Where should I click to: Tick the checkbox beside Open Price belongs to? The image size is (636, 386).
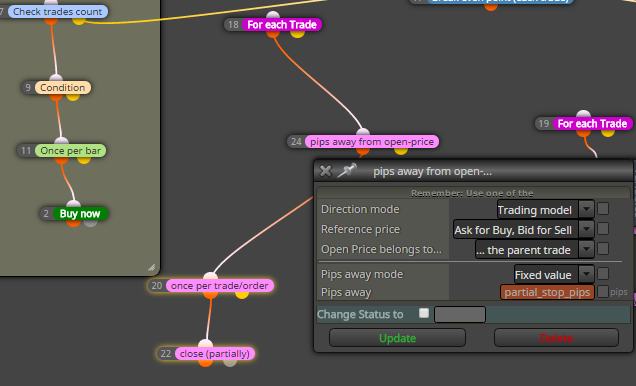[x=603, y=248]
